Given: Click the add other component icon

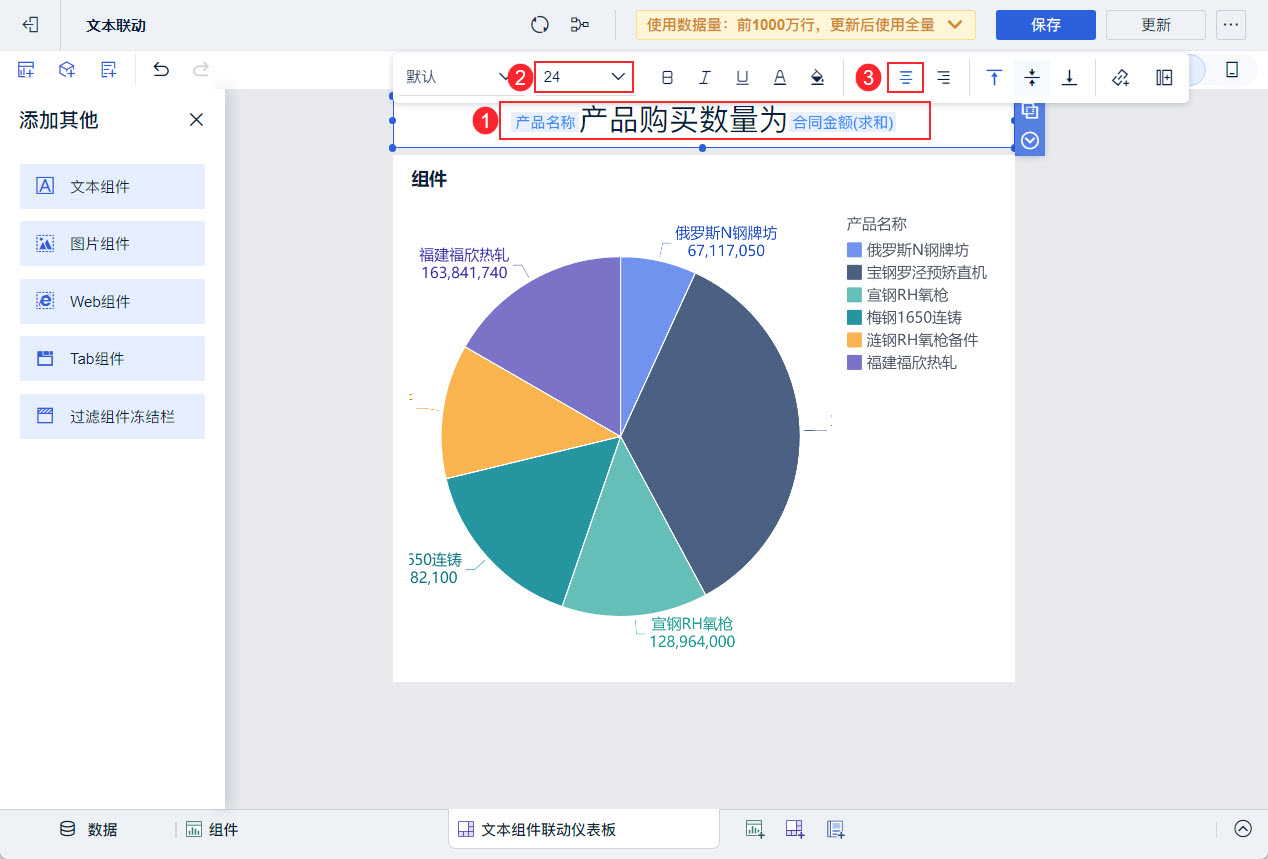Looking at the screenshot, I should click(108, 69).
